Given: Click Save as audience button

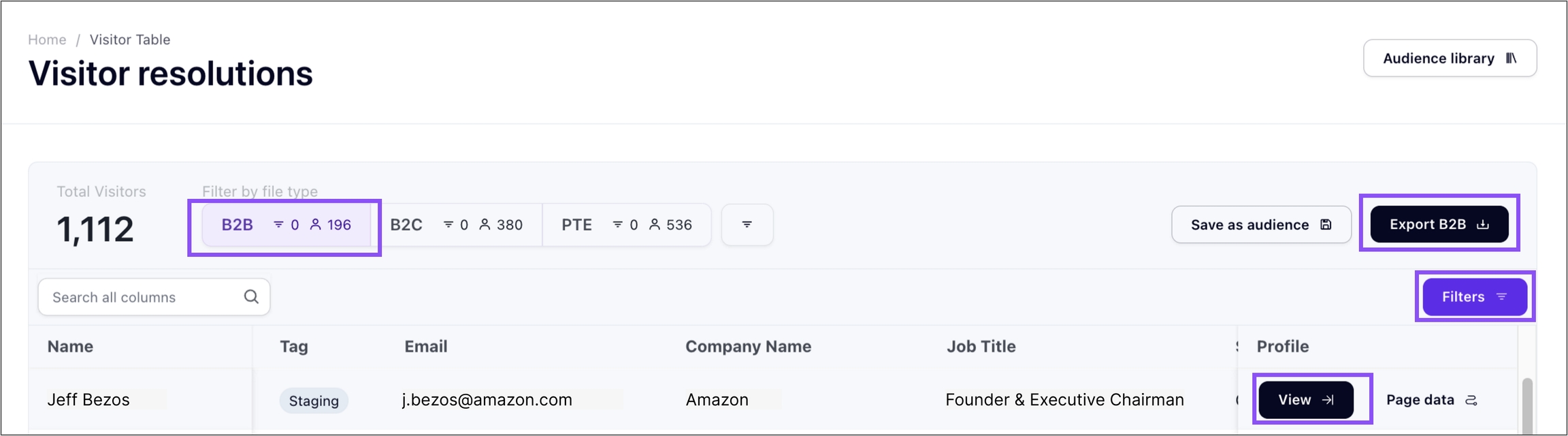Looking at the screenshot, I should 1260,225.
